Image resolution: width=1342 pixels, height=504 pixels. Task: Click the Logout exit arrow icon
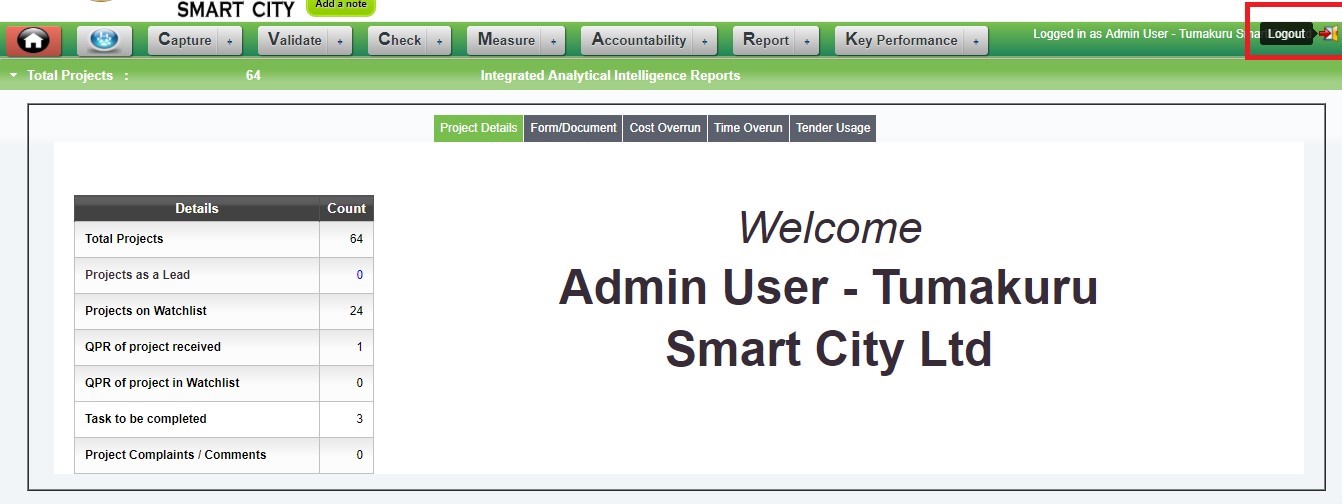(1328, 34)
